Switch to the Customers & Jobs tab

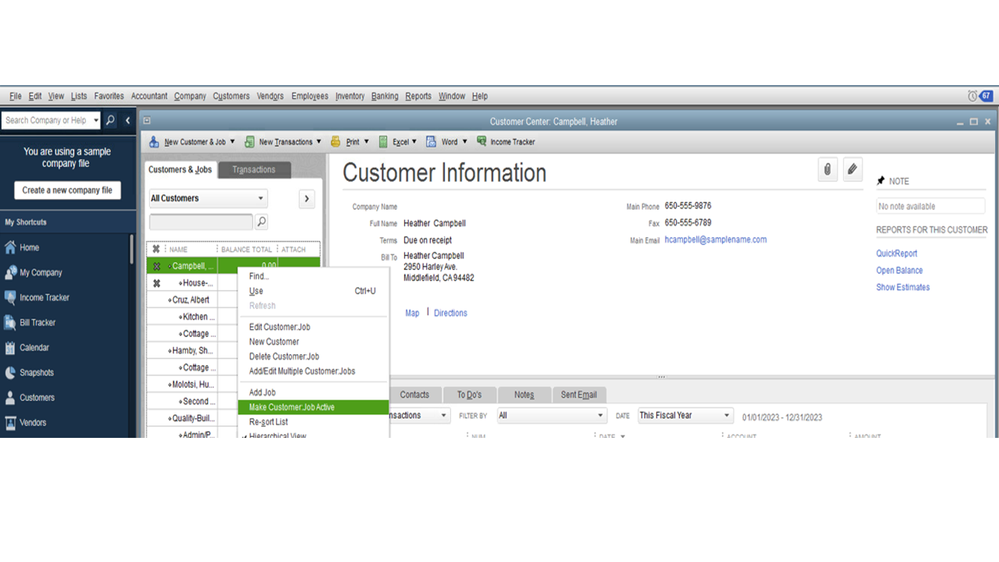180,169
